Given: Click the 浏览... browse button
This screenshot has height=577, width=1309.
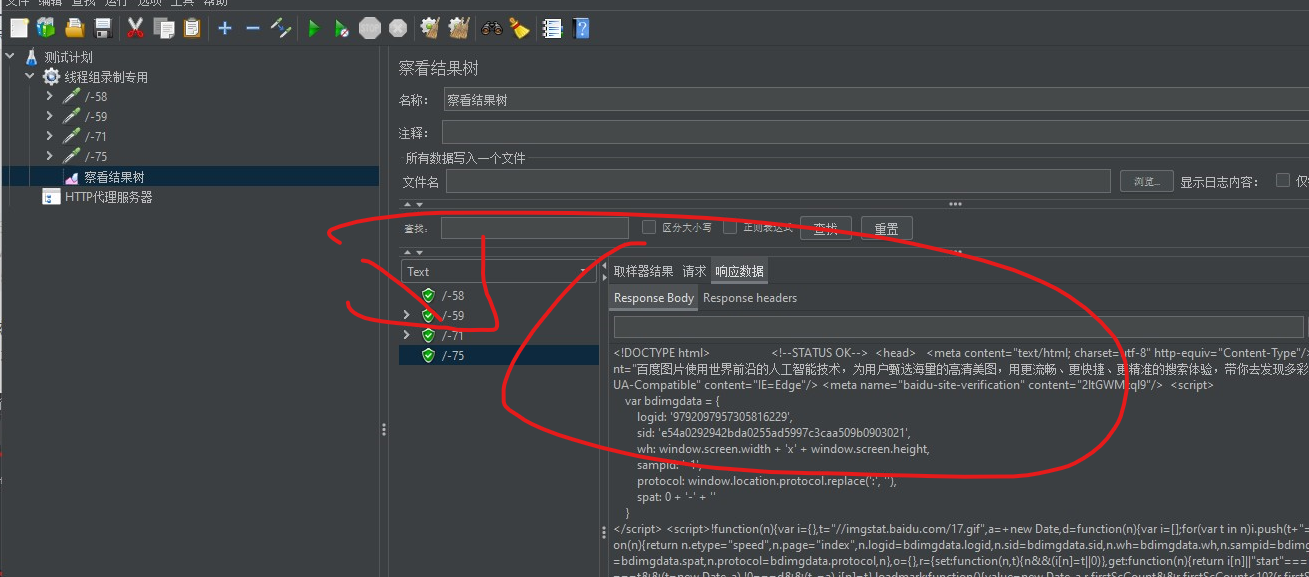Looking at the screenshot, I should 1146,181.
